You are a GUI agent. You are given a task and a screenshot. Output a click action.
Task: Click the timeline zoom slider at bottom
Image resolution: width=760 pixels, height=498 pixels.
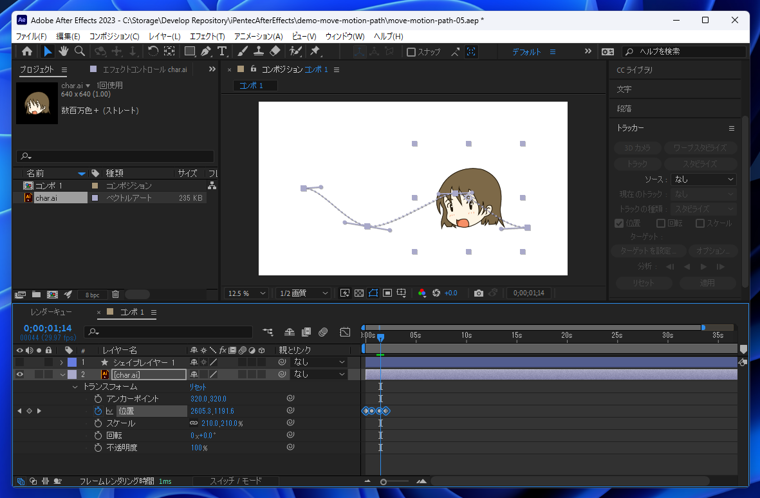click(x=384, y=482)
